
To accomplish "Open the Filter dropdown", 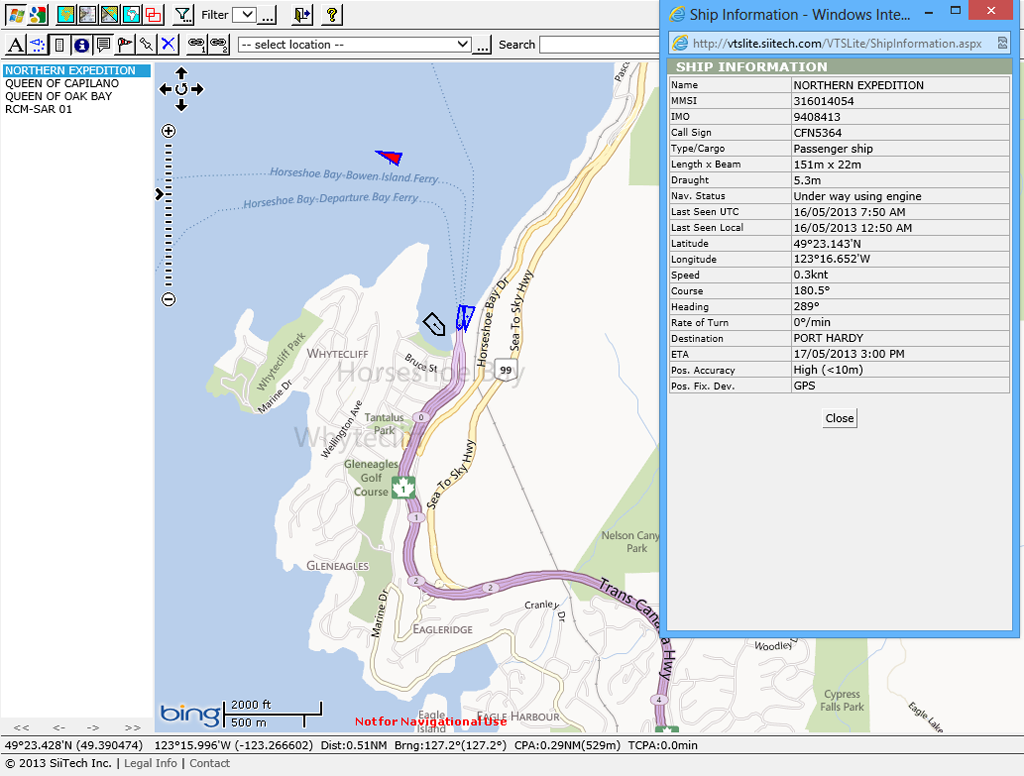I will tap(244, 14).
